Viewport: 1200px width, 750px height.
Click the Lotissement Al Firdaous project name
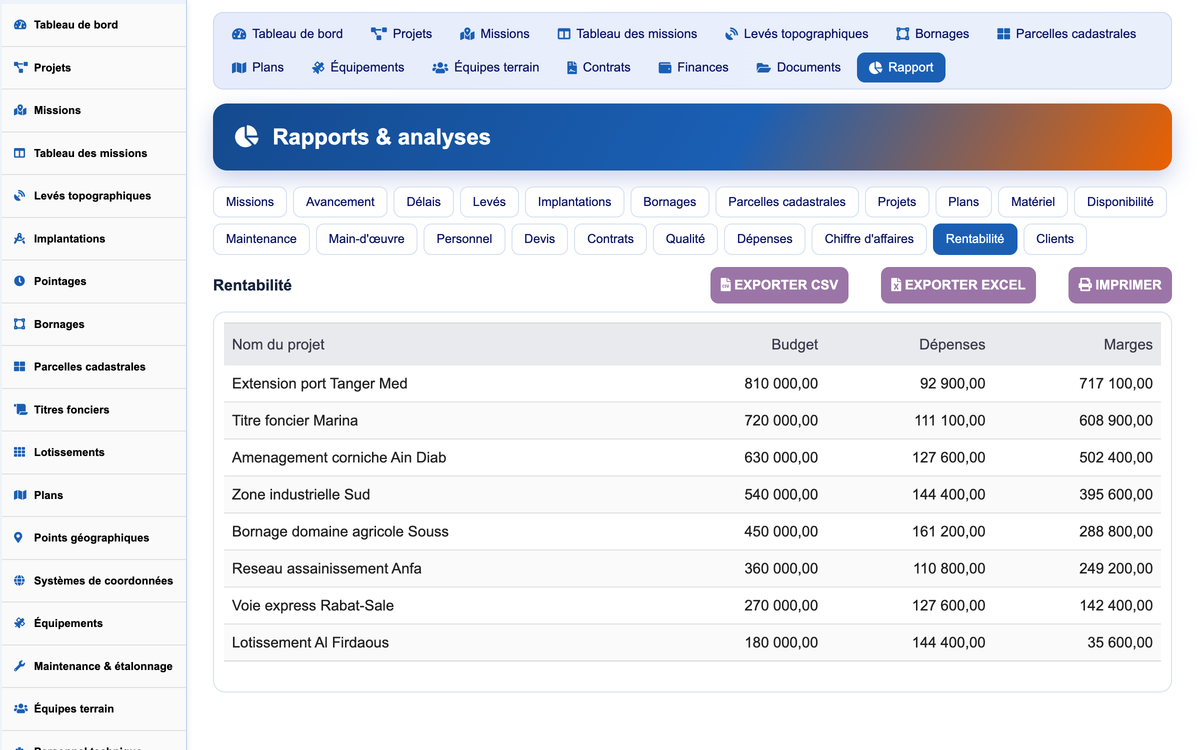point(310,642)
